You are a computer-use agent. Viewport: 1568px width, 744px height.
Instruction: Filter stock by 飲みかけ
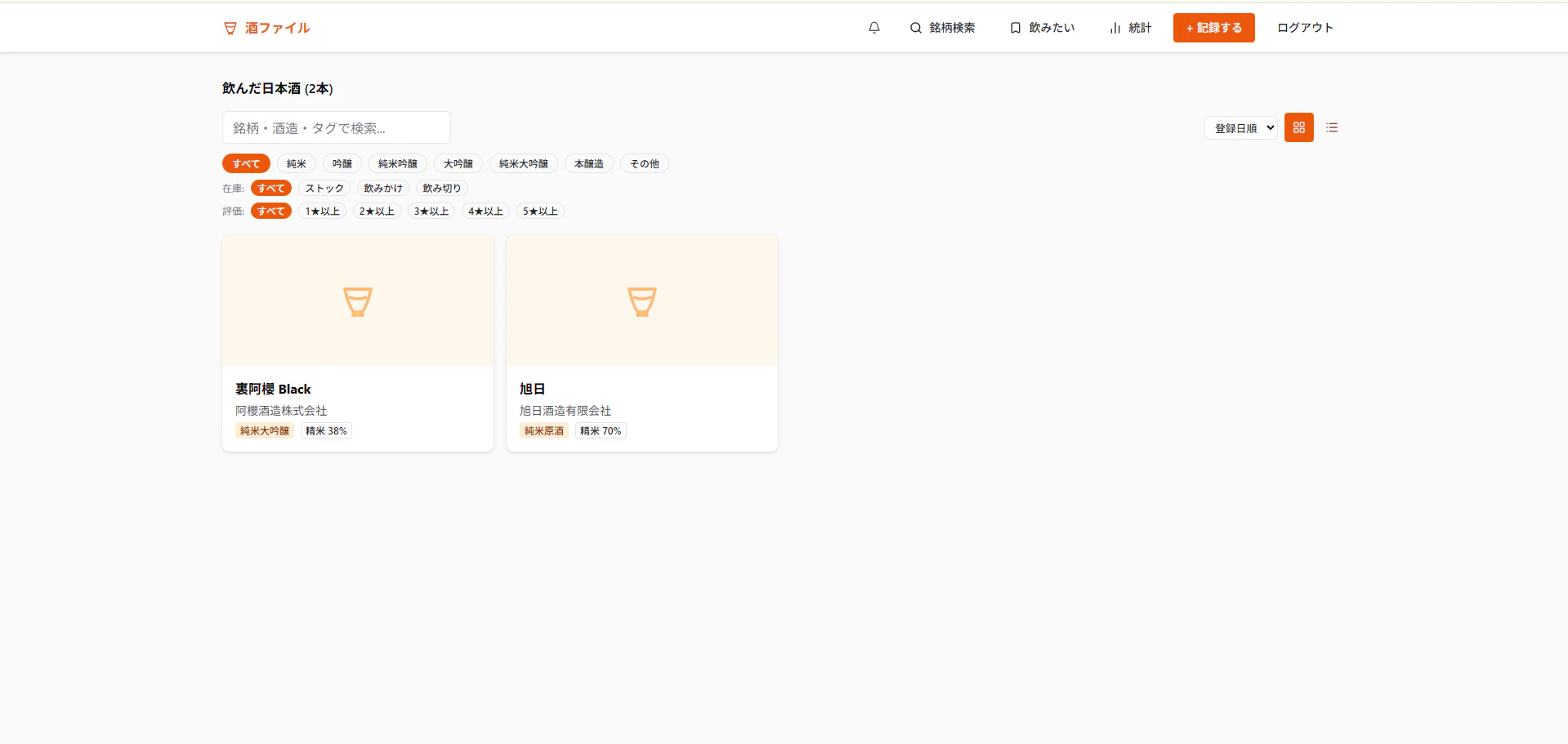pyautogui.click(x=383, y=188)
